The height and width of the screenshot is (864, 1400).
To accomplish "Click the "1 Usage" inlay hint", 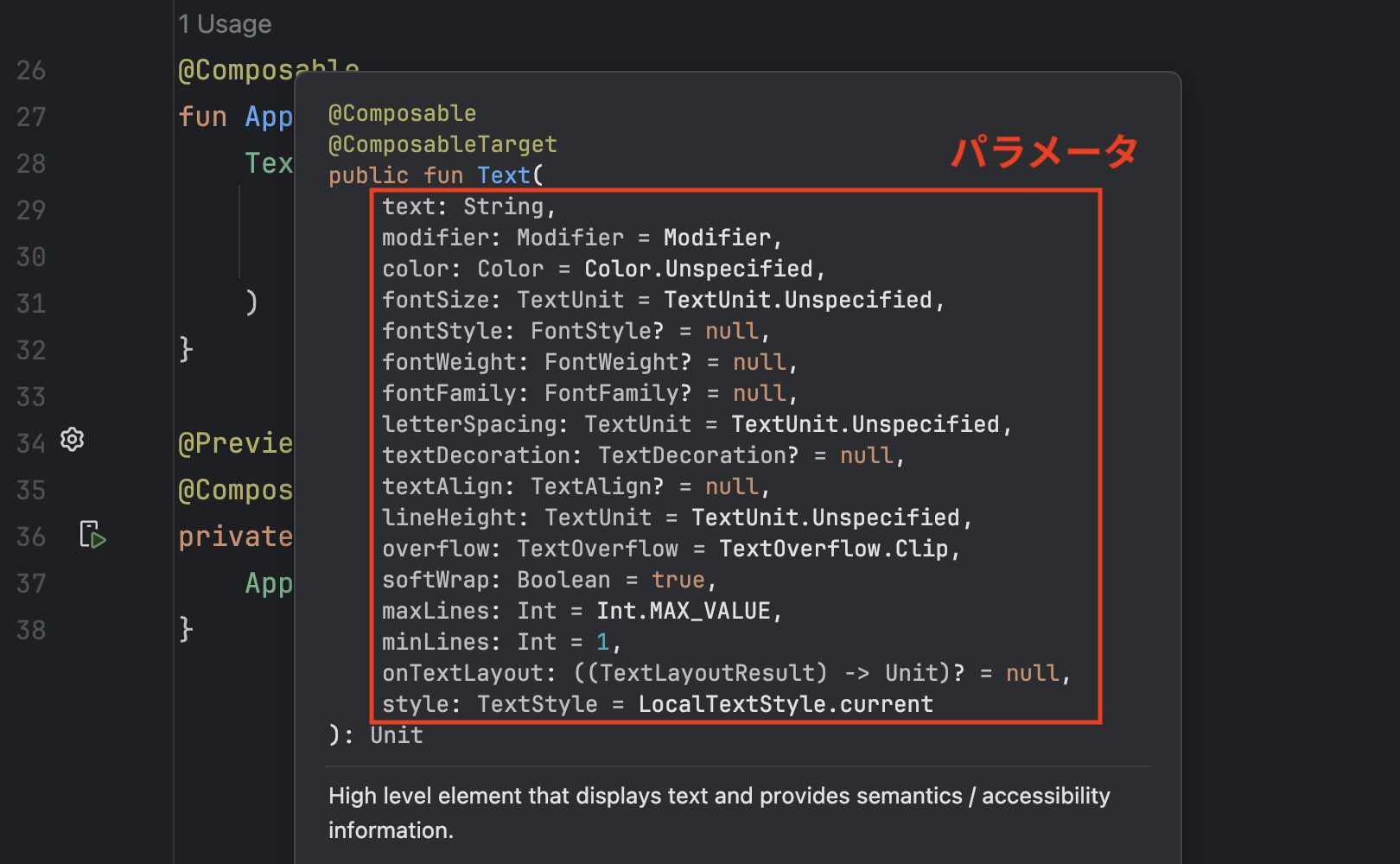I will click(x=225, y=24).
